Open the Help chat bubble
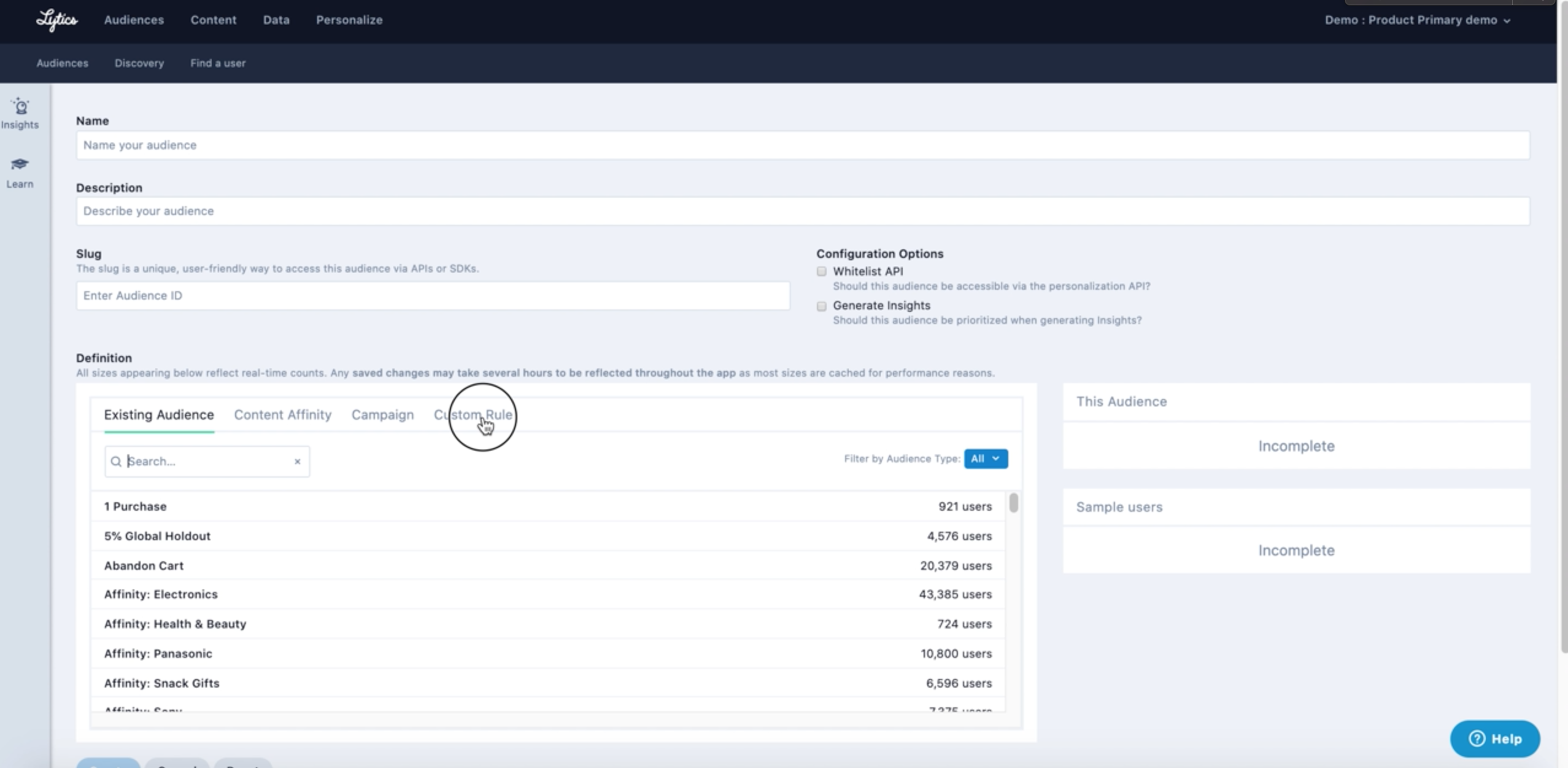 (x=1494, y=739)
